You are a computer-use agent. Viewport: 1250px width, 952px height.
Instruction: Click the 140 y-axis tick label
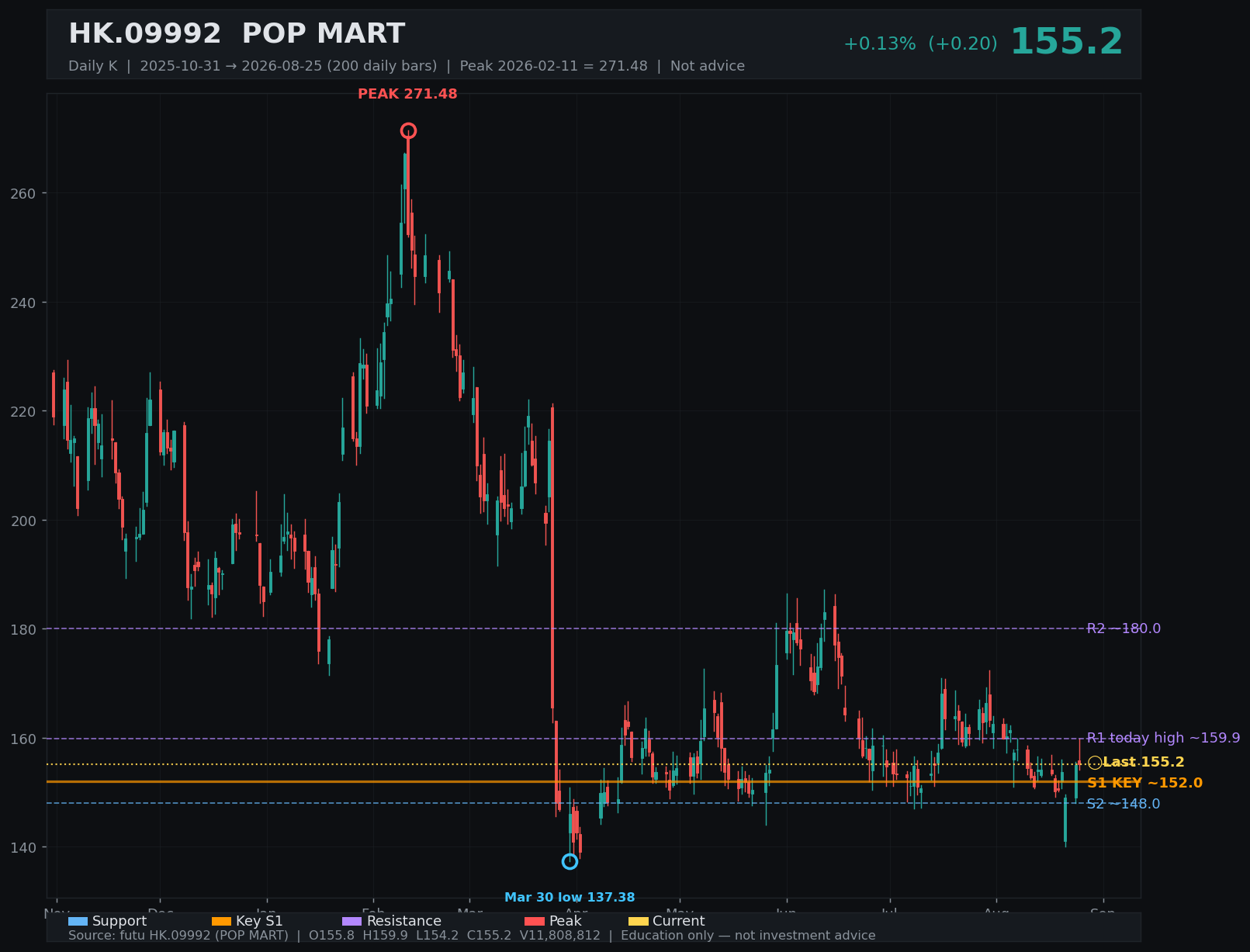24,847
